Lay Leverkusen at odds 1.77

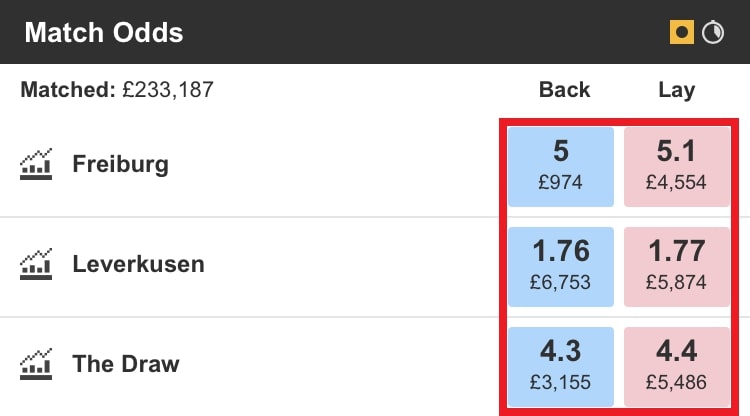pyautogui.click(x=677, y=265)
